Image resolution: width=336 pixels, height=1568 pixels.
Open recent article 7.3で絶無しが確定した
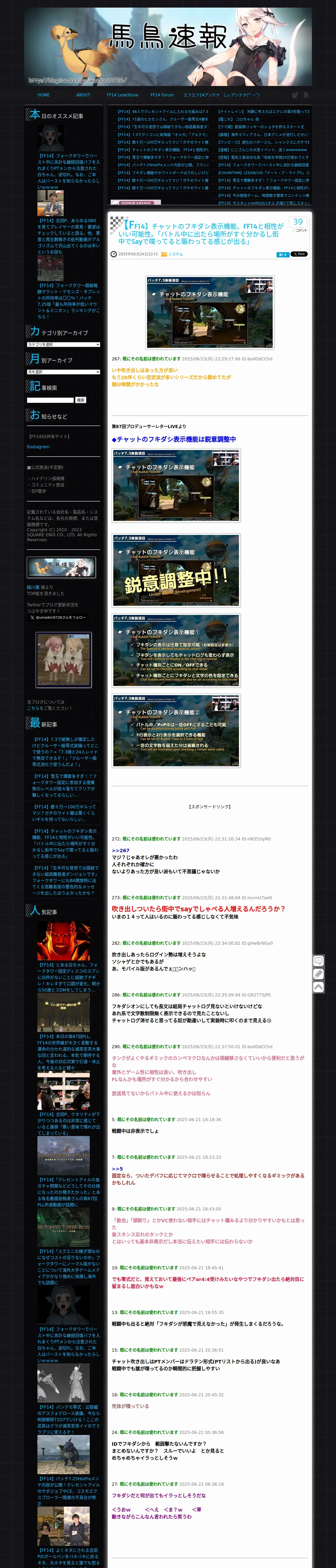[x=65, y=752]
